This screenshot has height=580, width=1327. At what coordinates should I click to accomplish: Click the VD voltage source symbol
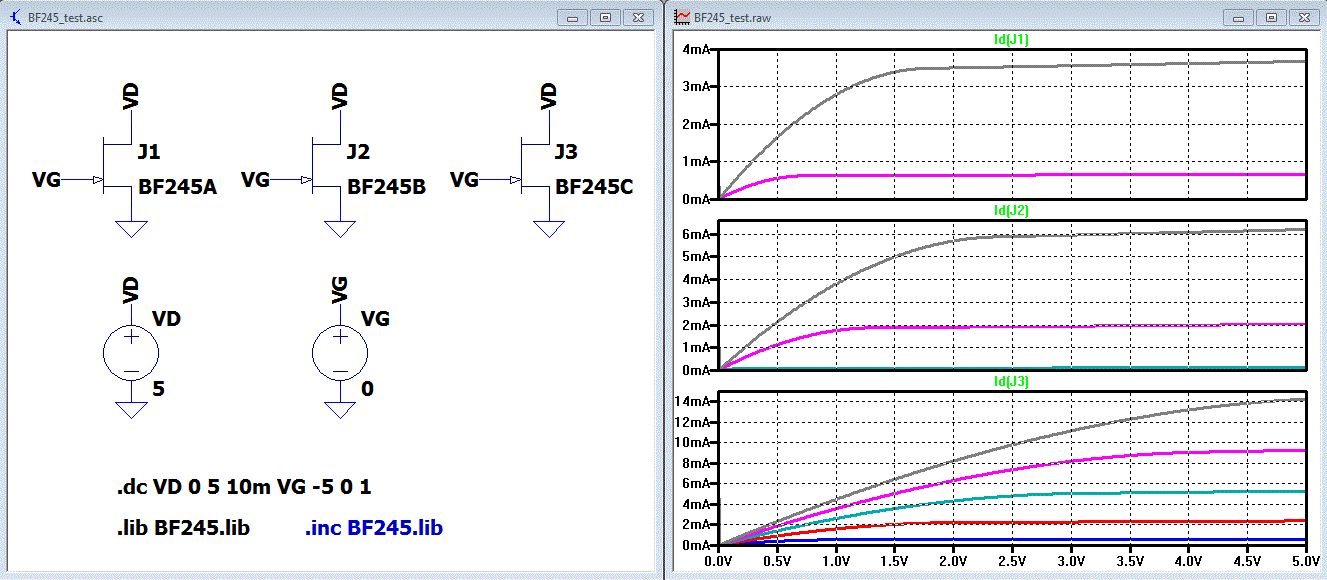click(131, 353)
